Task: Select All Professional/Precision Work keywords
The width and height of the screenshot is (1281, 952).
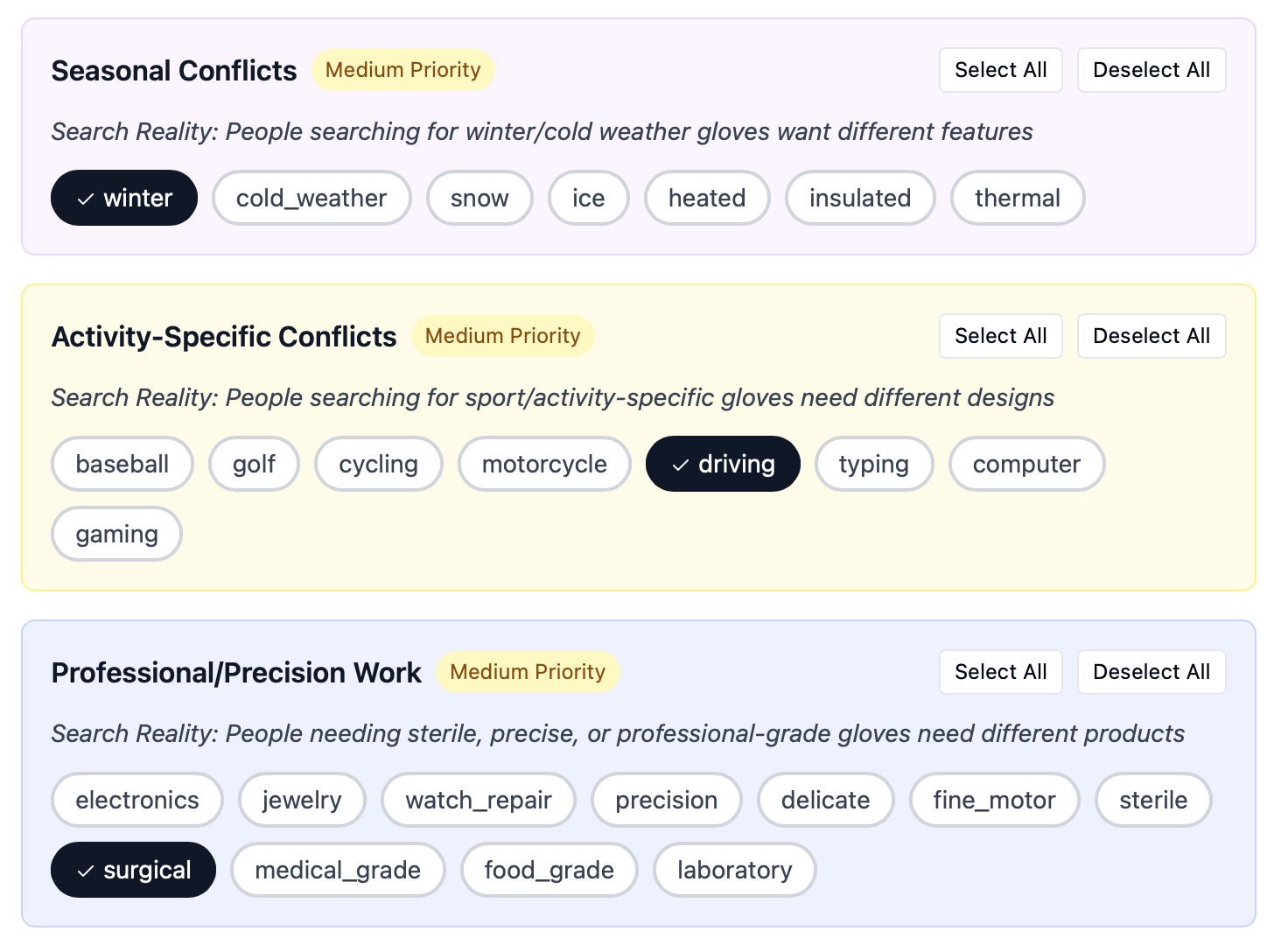Action: click(1000, 672)
